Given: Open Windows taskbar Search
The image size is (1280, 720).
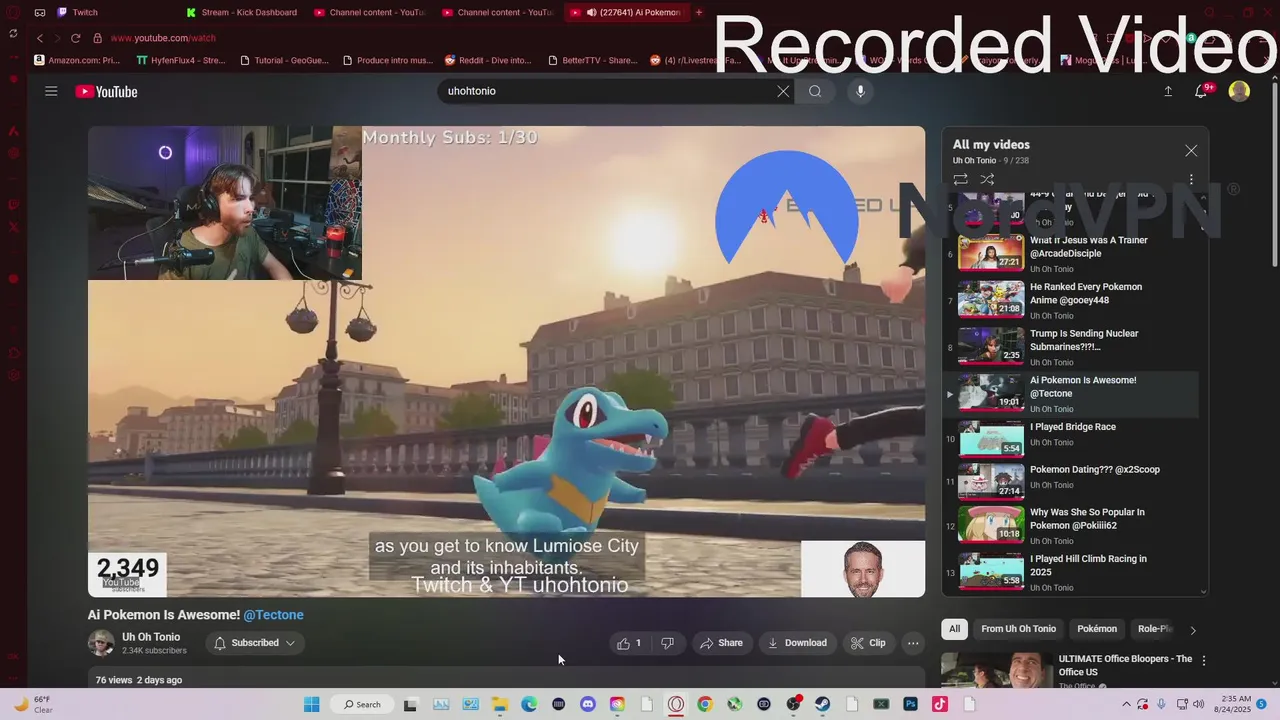Looking at the screenshot, I should tap(361, 704).
